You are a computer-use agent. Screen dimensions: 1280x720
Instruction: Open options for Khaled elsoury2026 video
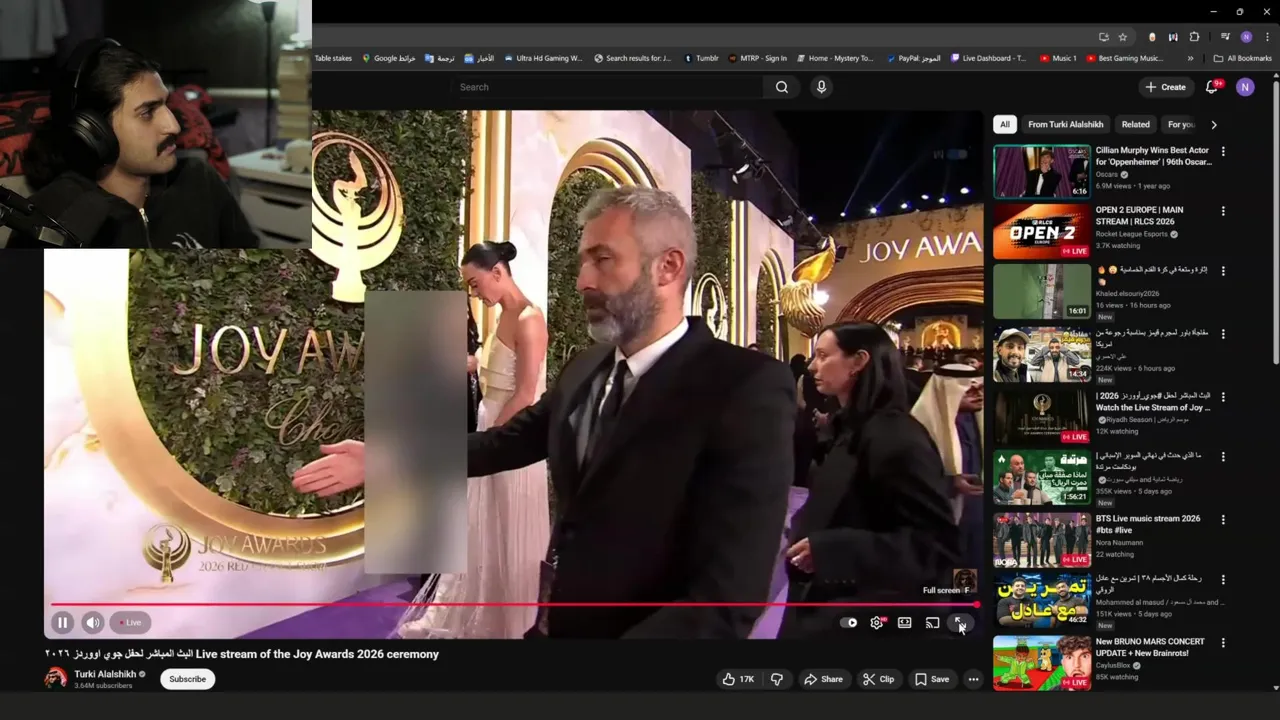click(1222, 271)
